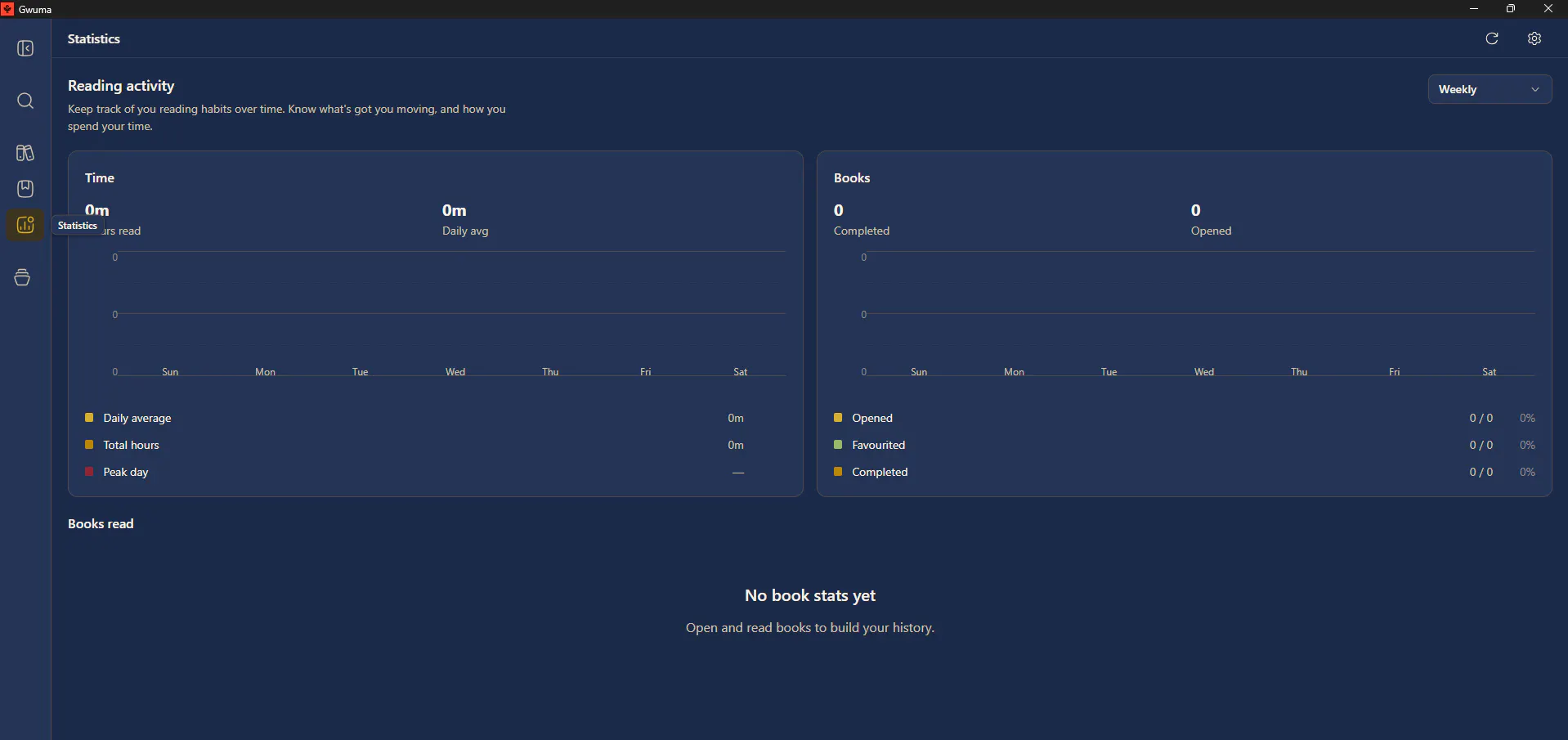Click the Sun label on Books chart
Image resolution: width=1568 pixels, height=740 pixels.
pos(919,372)
